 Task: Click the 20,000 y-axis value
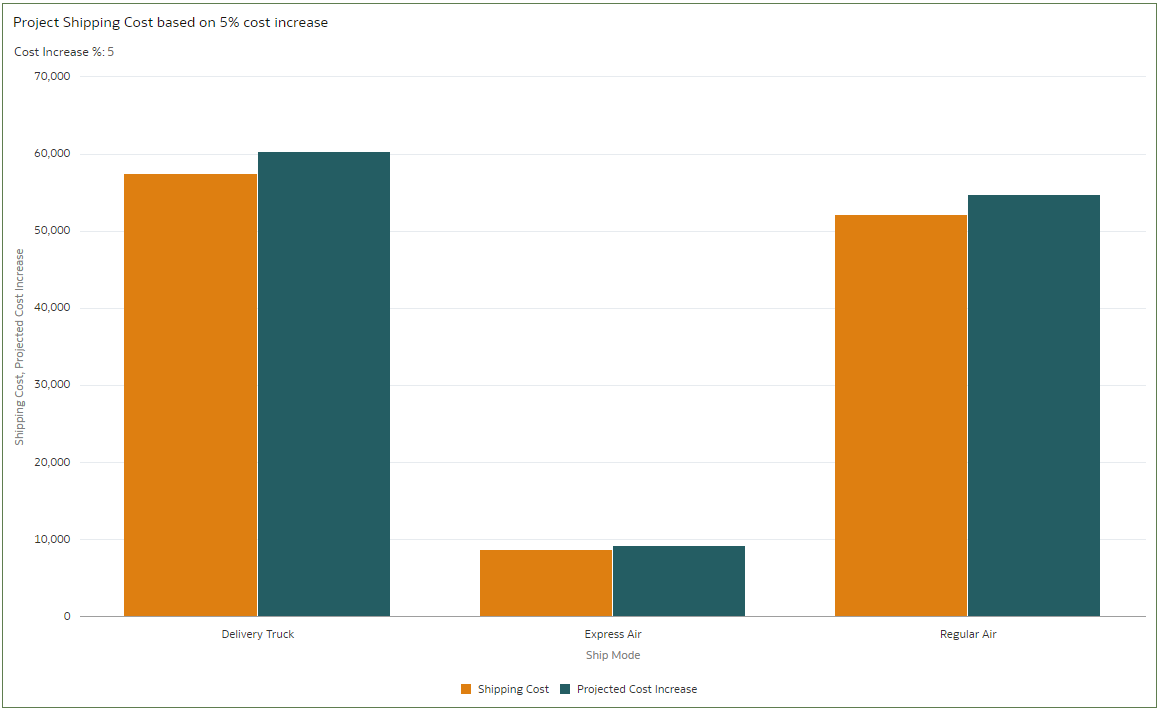(x=52, y=463)
